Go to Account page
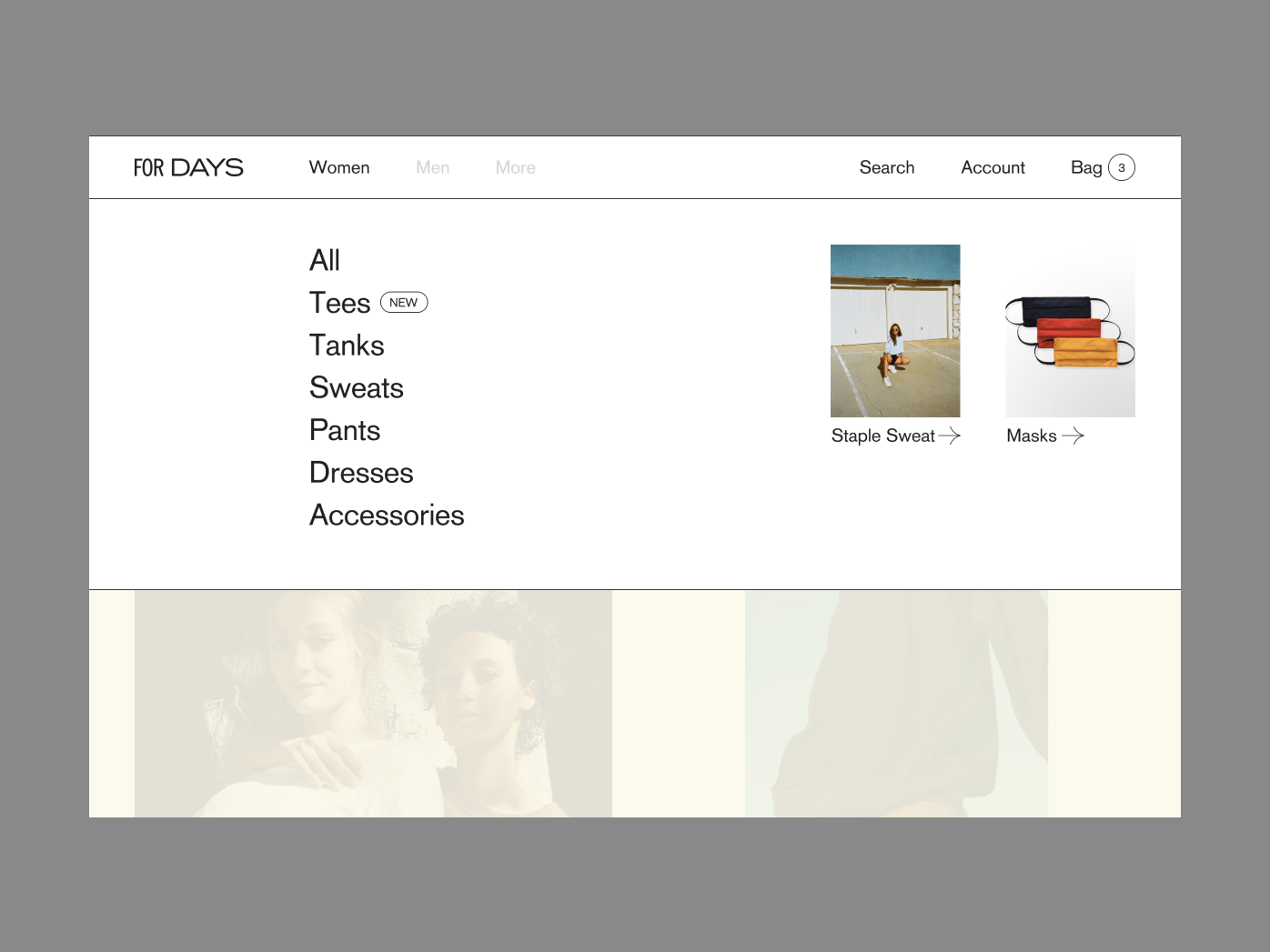This screenshot has width=1270, height=952. pos(993,167)
